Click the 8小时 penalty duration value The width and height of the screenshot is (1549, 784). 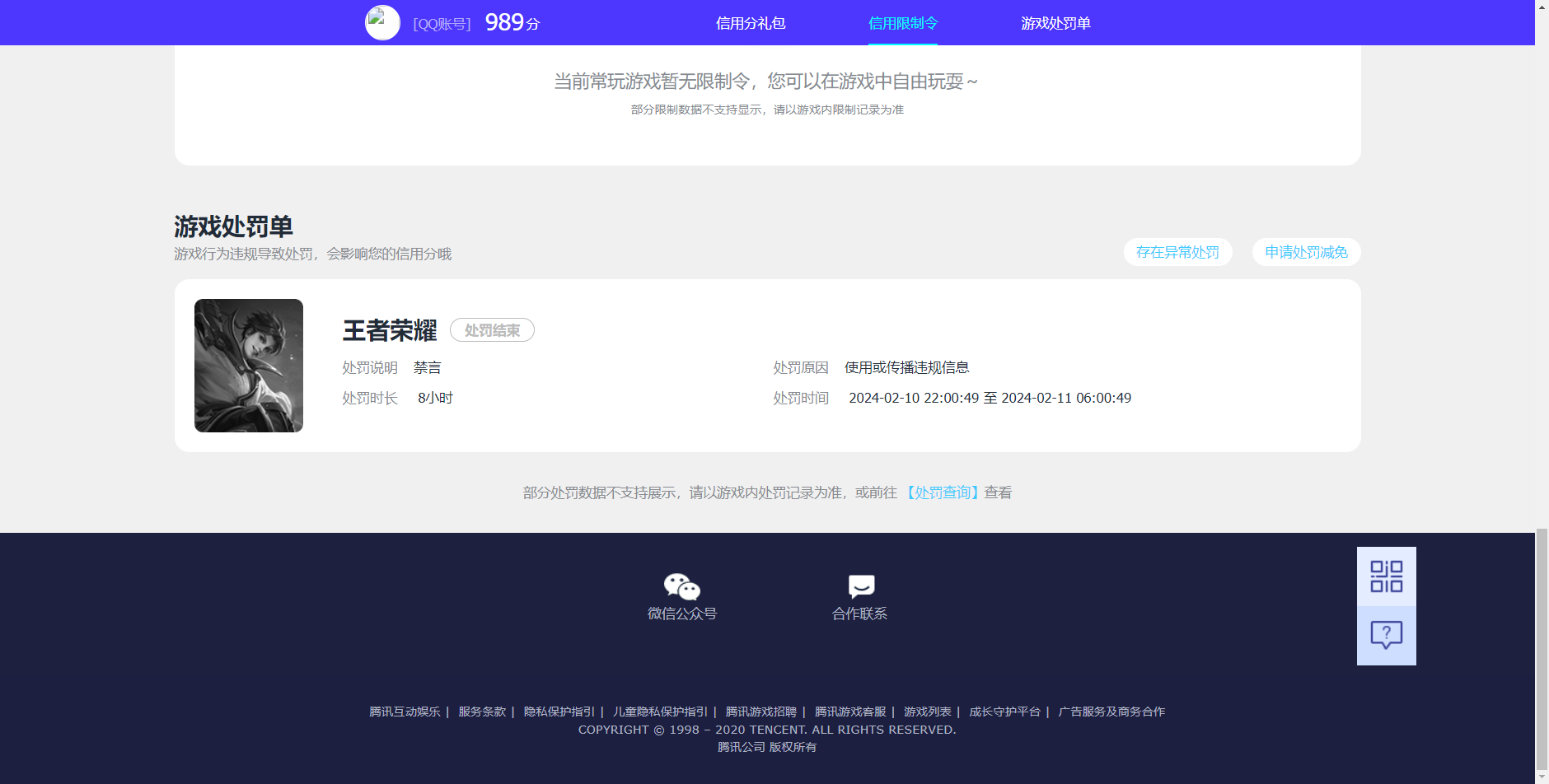(435, 398)
